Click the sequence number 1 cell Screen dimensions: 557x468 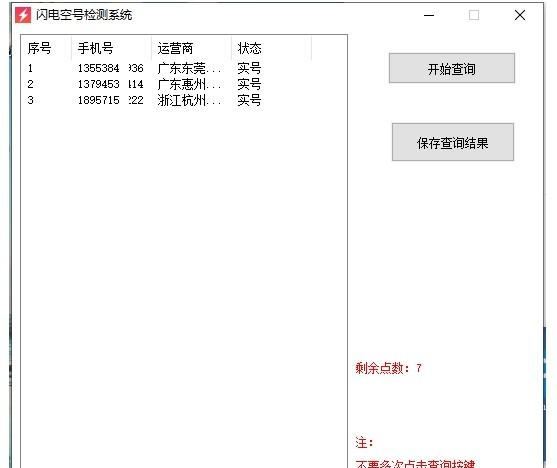pos(30,68)
